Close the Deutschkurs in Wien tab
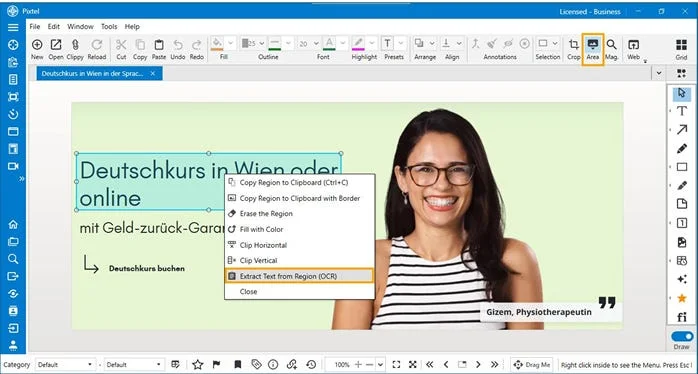Viewport: 698px width, 374px height. (153, 73)
